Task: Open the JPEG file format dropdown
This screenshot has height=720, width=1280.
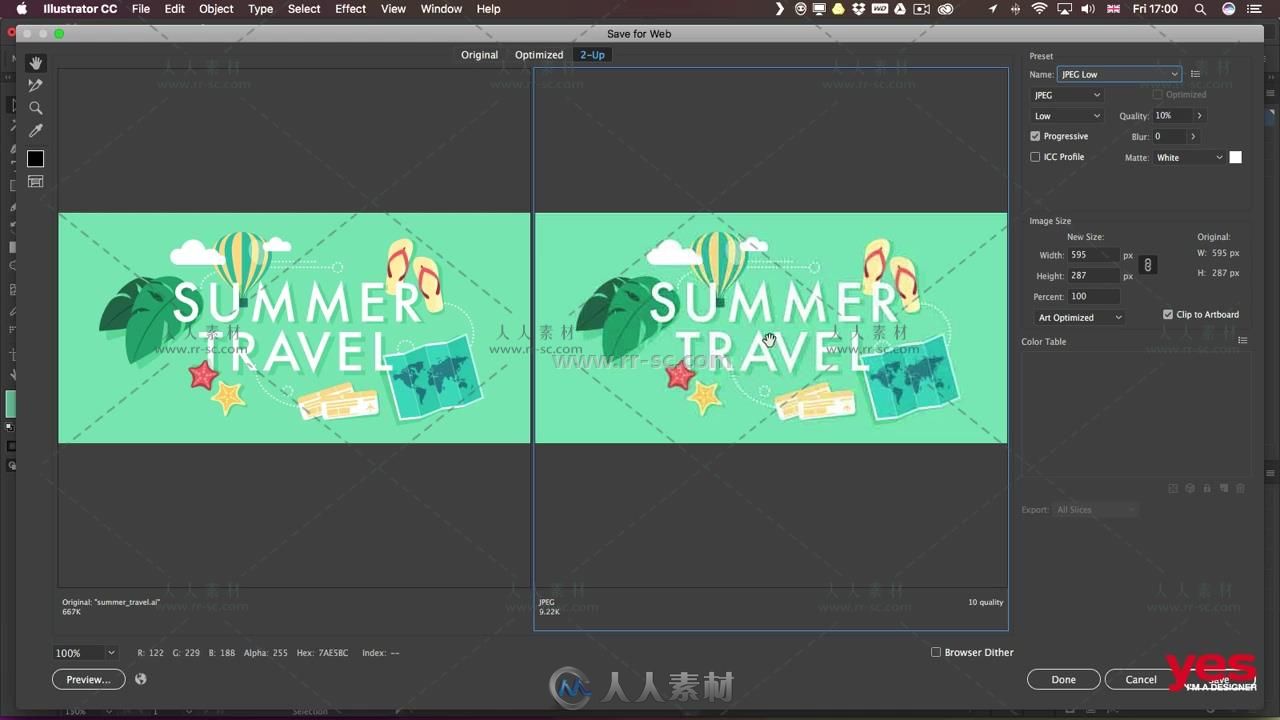Action: (x=1067, y=95)
